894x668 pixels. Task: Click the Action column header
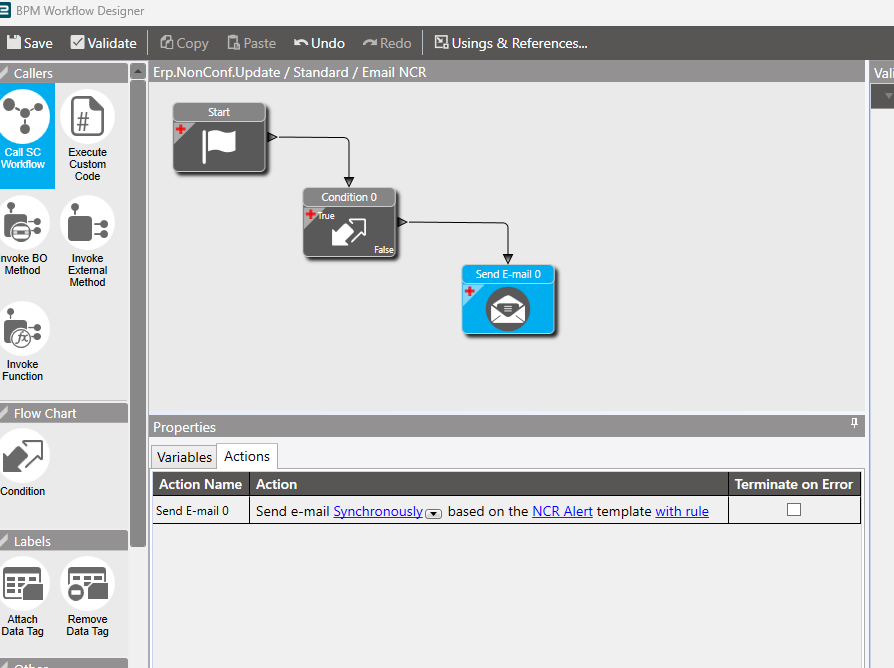489,484
